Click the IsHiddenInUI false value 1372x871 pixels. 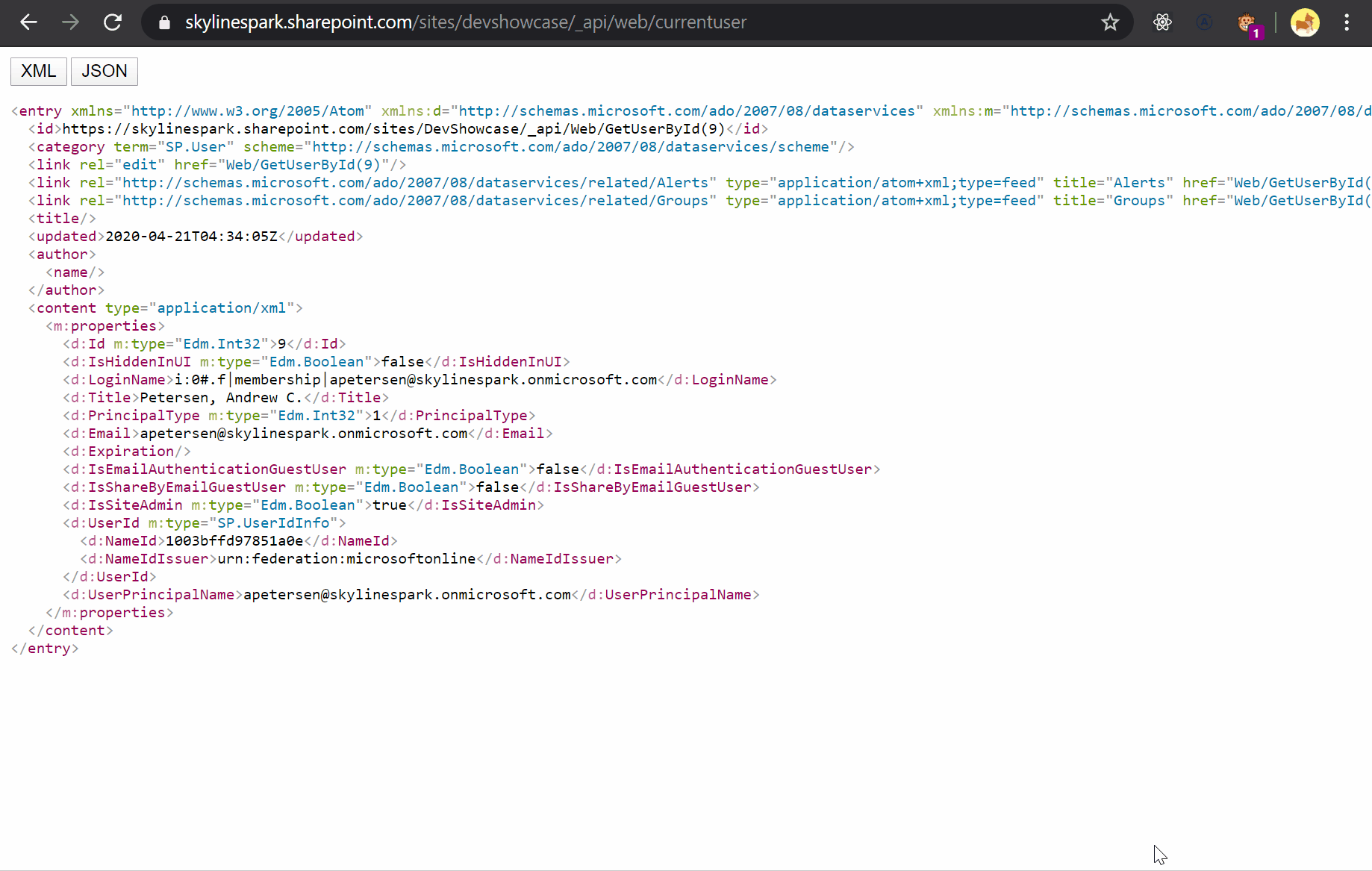pyautogui.click(x=402, y=362)
